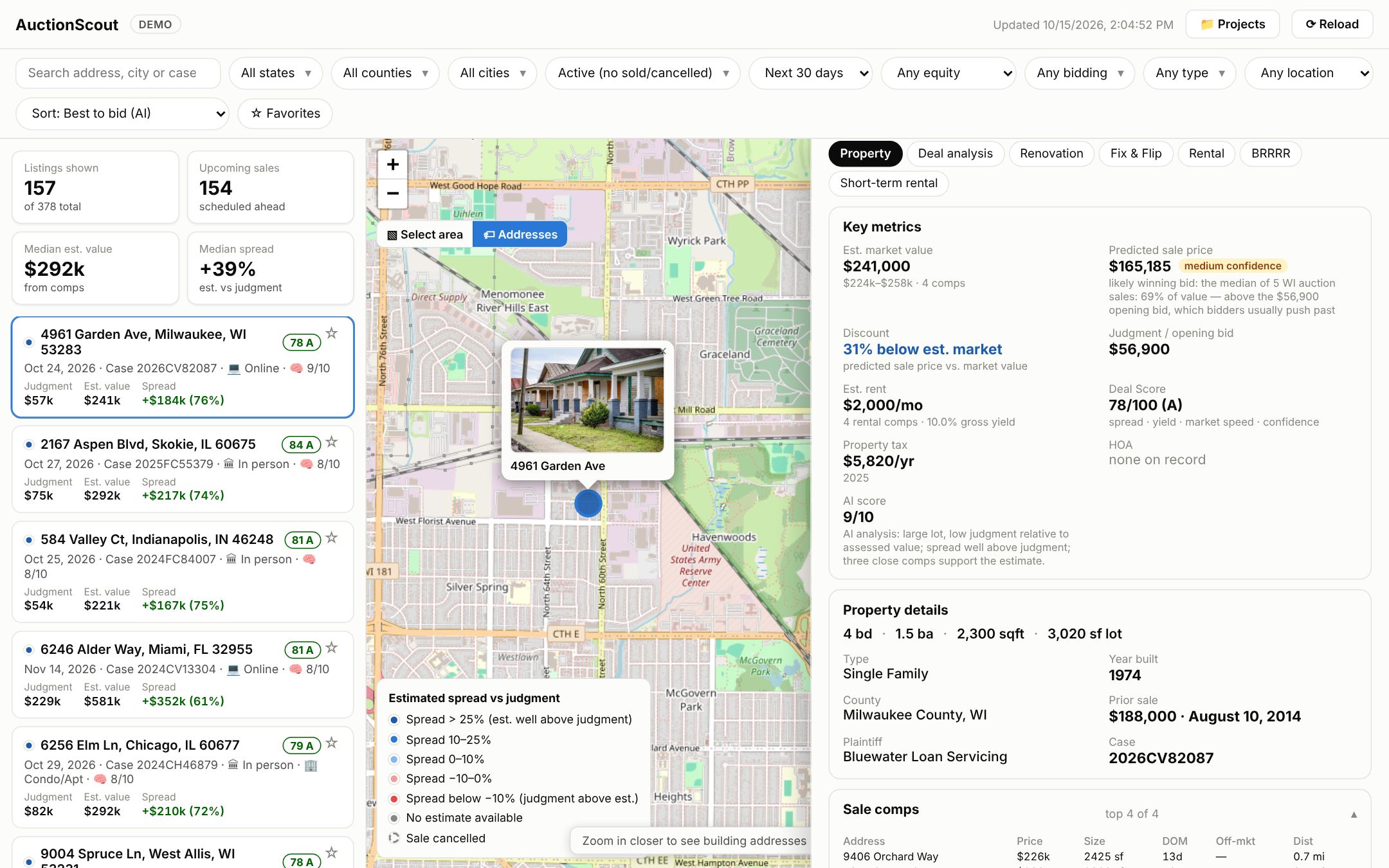Click the blue map marker pin

point(588,503)
